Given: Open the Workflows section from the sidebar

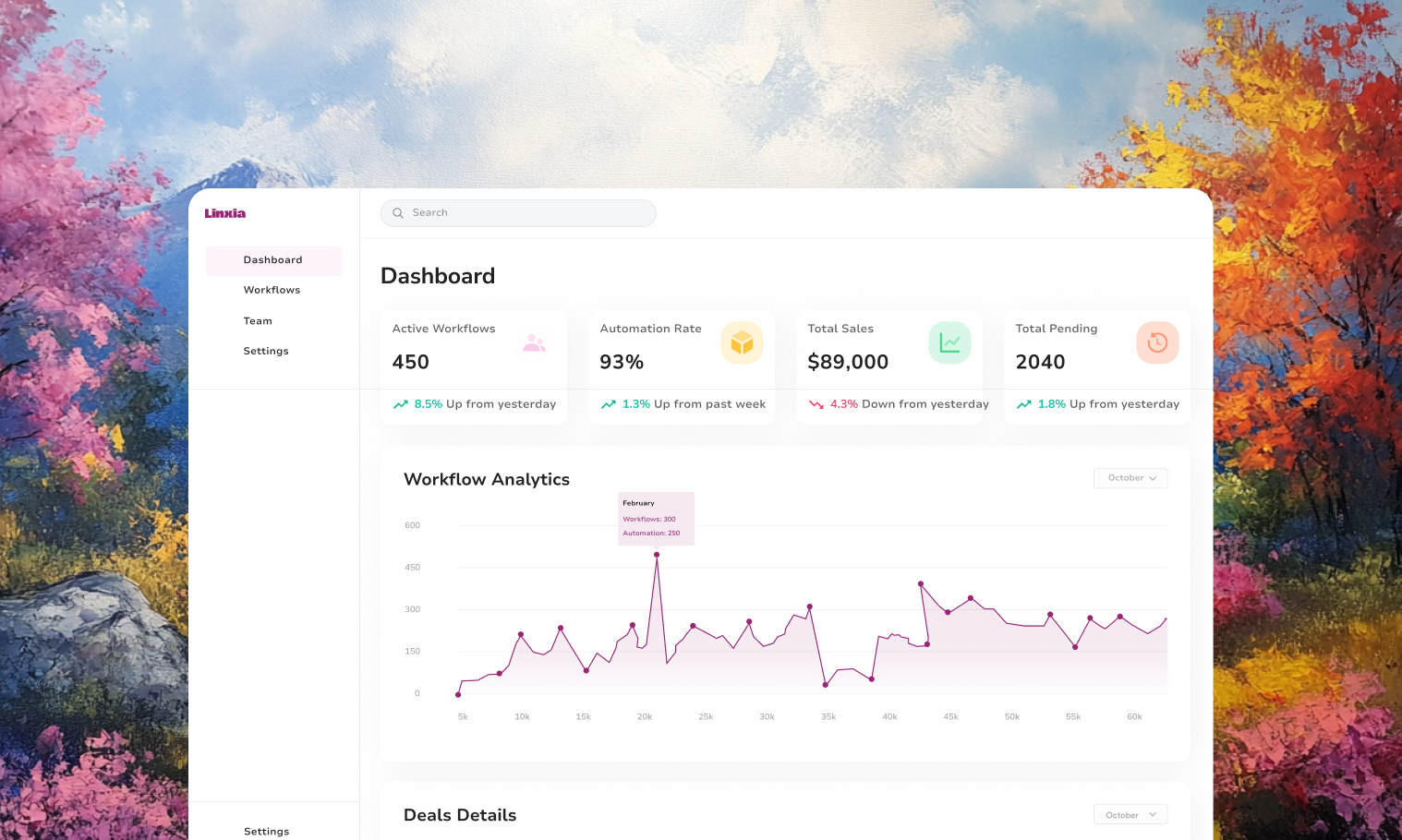Looking at the screenshot, I should pyautogui.click(x=272, y=290).
